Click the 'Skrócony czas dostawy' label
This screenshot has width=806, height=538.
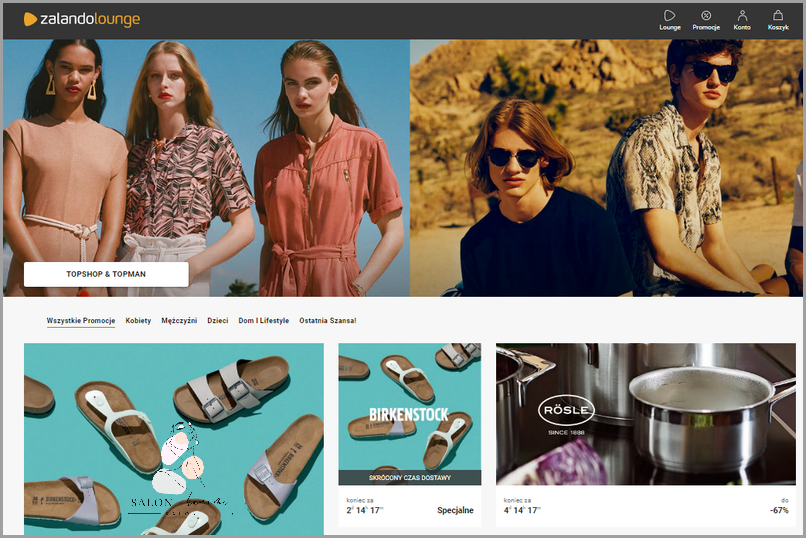[410, 478]
